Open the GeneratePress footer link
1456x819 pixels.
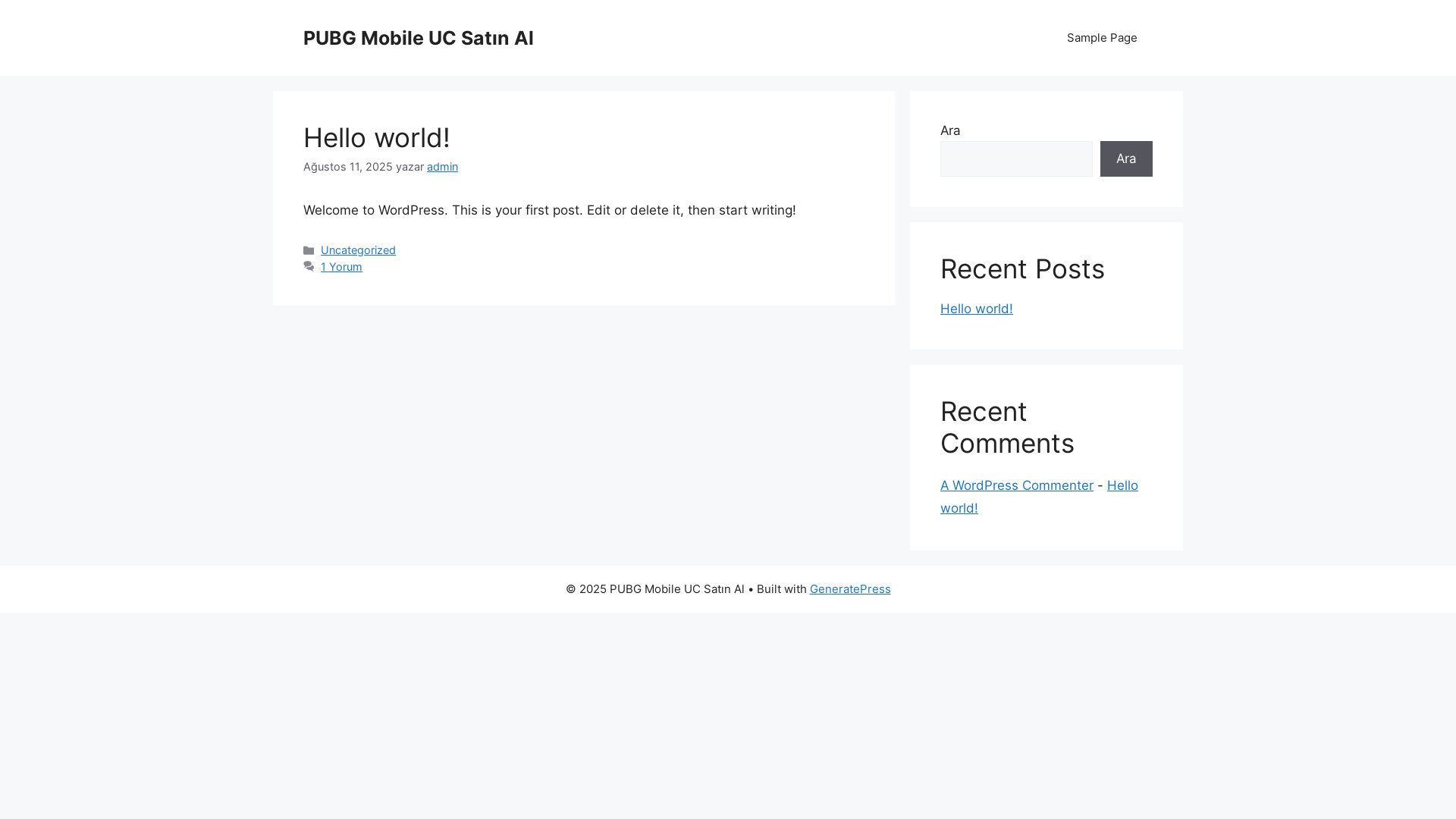coord(850,589)
